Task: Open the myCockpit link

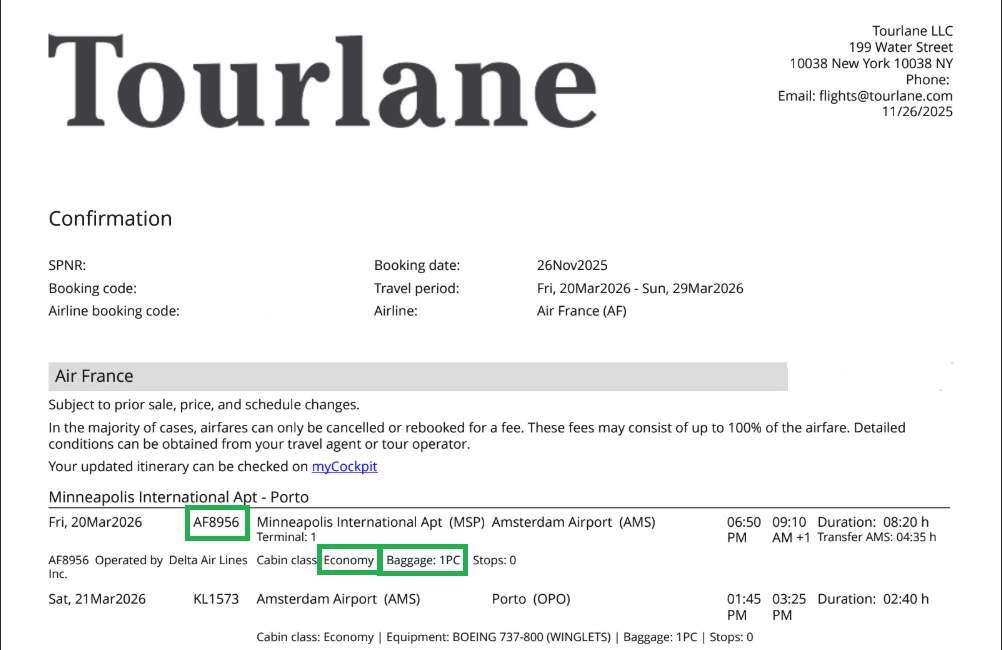Action: [x=345, y=466]
